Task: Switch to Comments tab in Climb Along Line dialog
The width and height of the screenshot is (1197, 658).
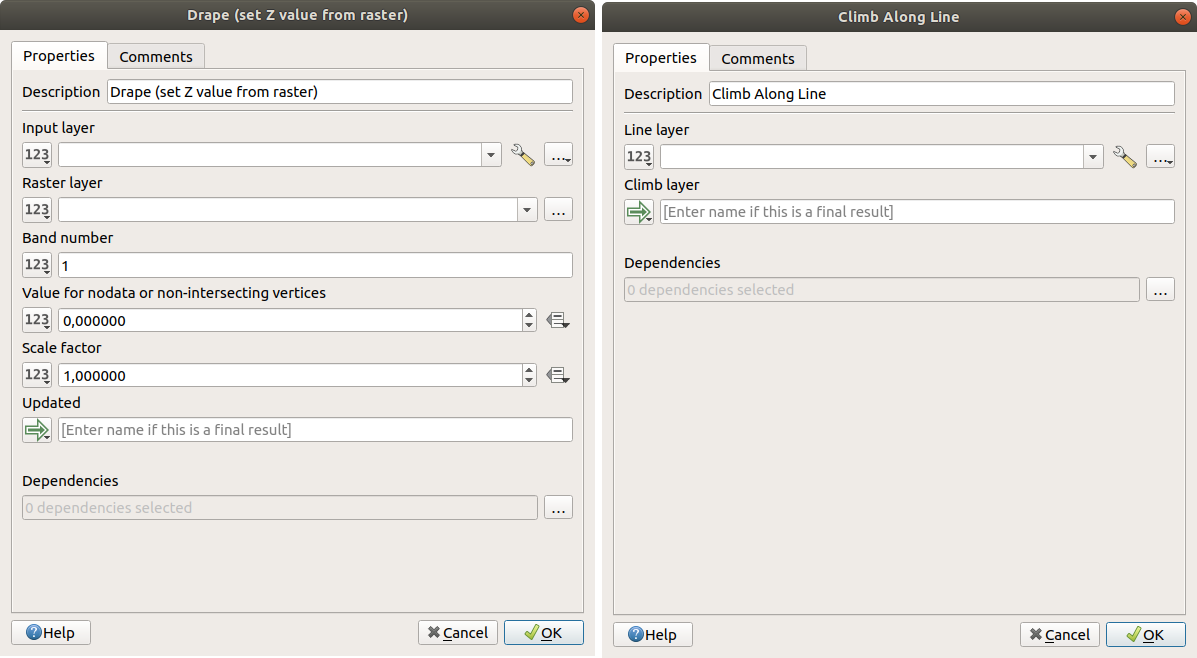Action: [757, 59]
